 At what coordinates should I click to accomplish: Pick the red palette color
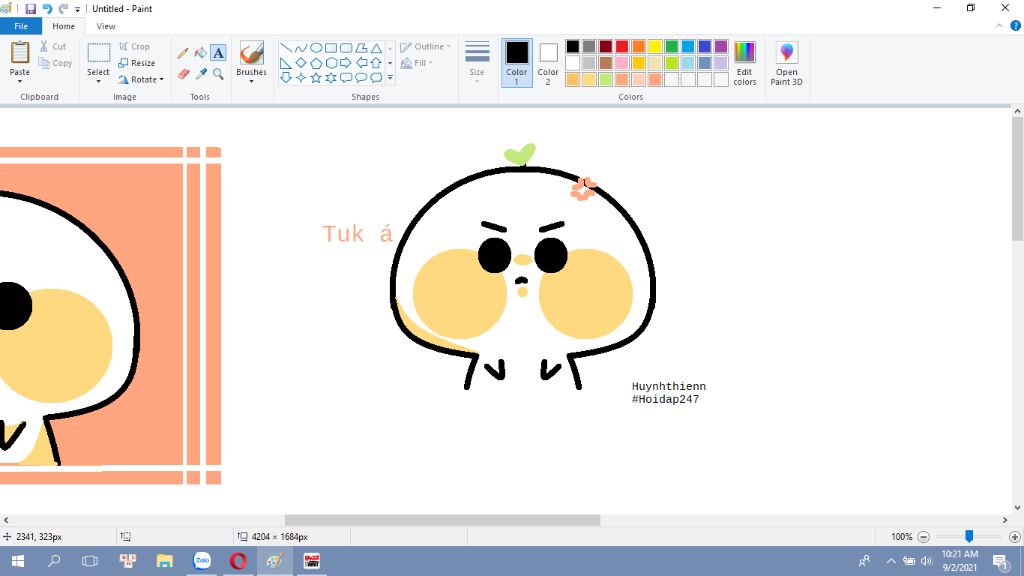pos(622,46)
